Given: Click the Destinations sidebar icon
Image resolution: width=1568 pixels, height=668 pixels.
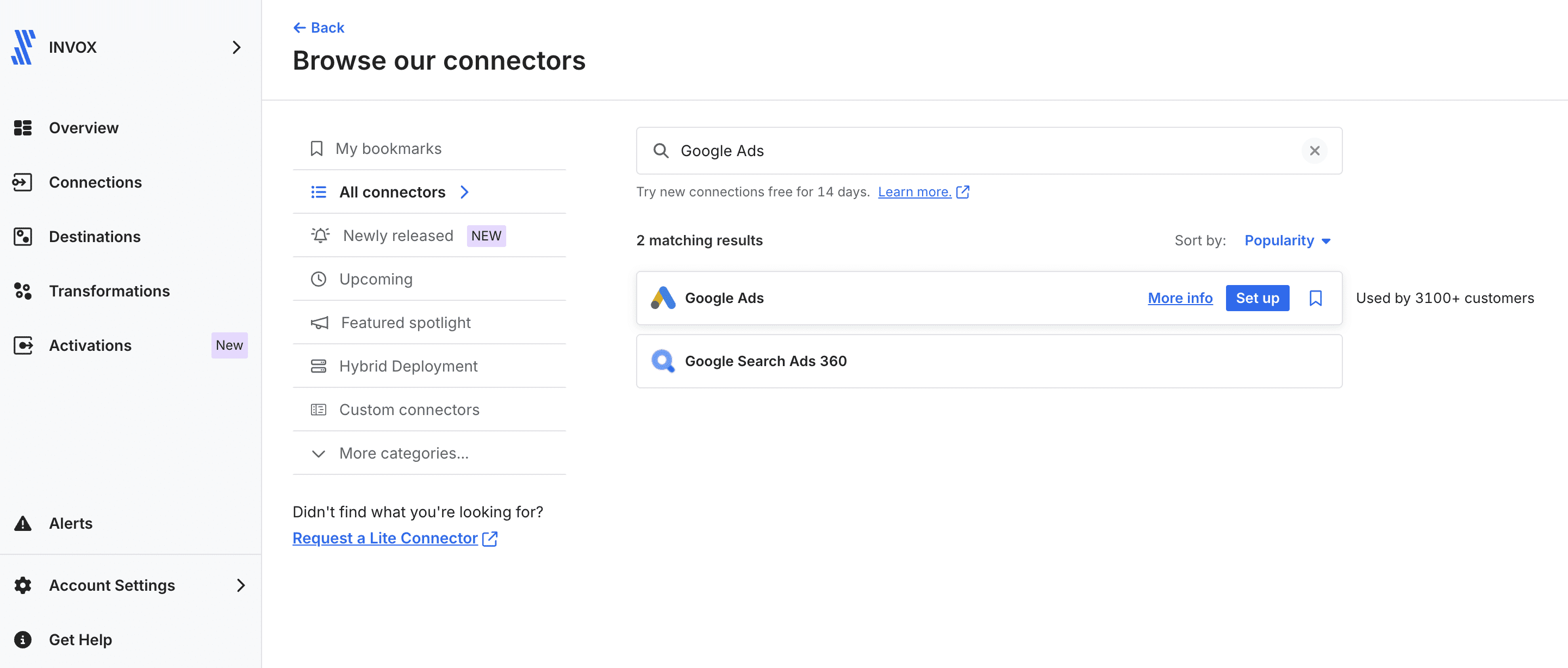Looking at the screenshot, I should (x=22, y=236).
